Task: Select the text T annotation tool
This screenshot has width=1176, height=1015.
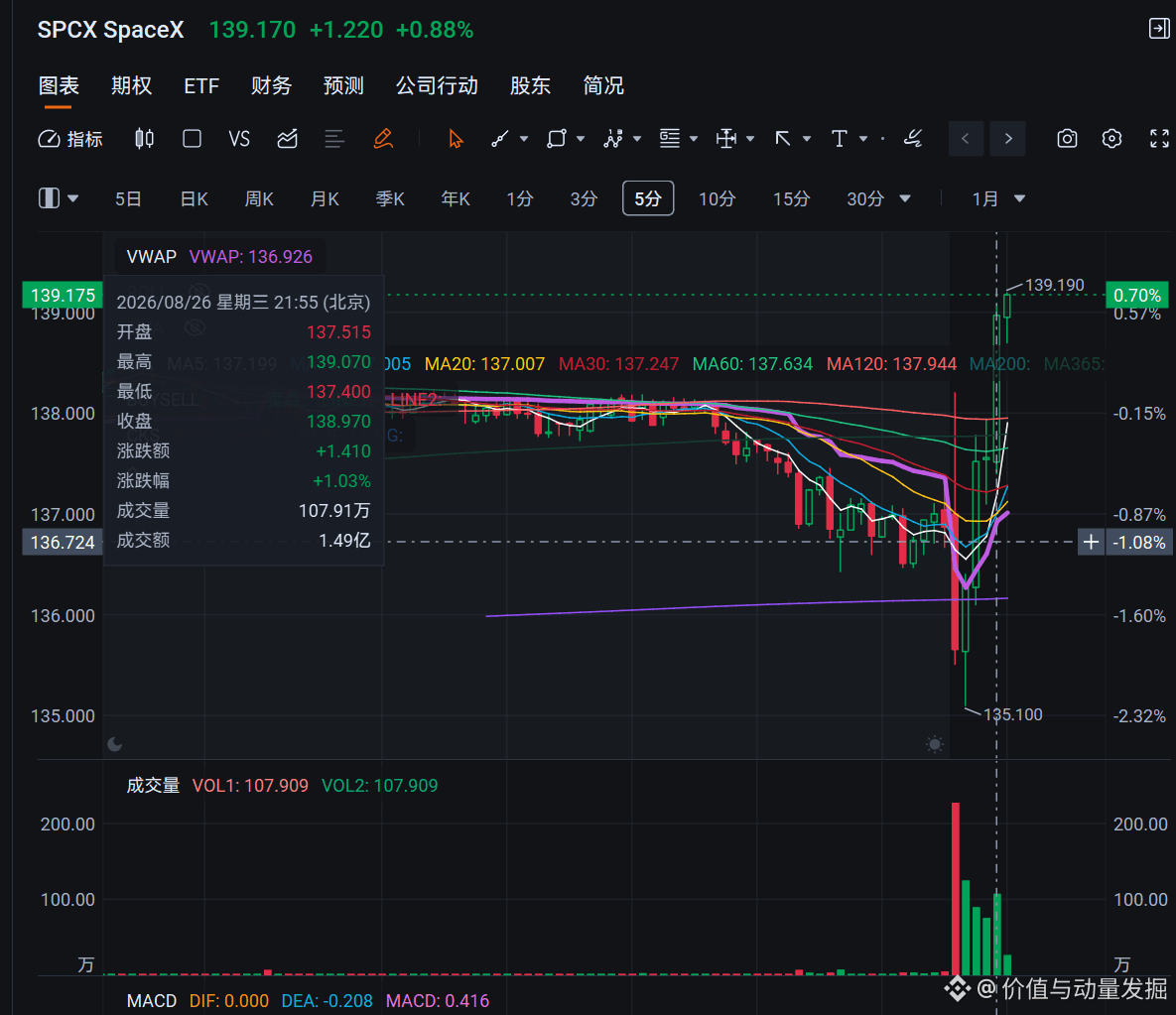Action: coord(840,139)
